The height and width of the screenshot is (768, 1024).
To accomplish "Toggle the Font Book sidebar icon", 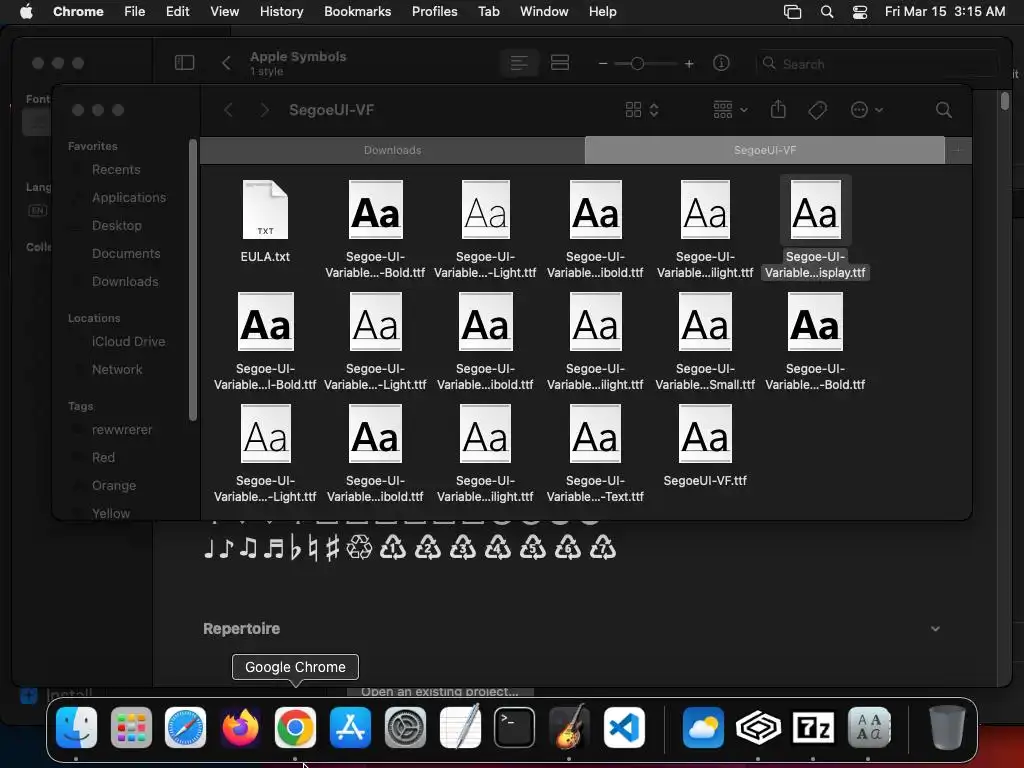I will [x=185, y=63].
